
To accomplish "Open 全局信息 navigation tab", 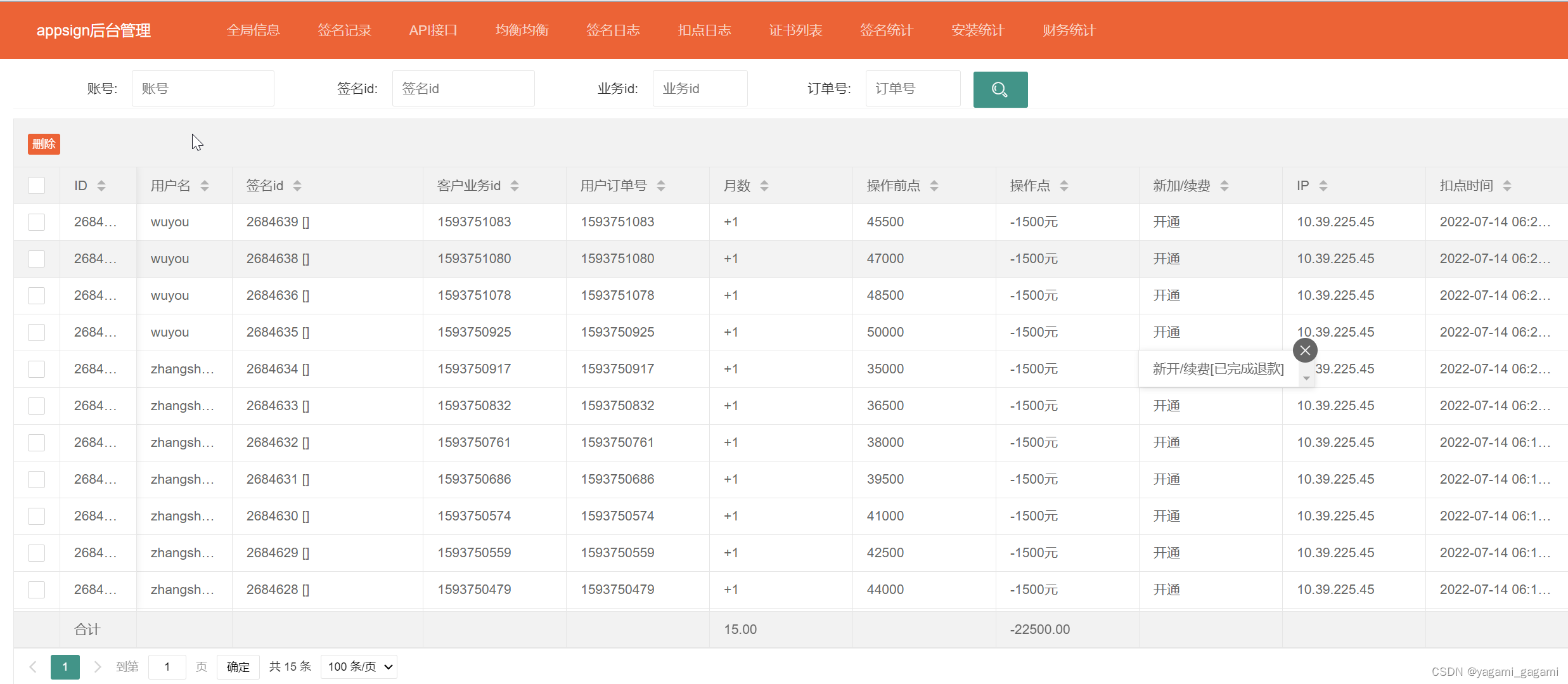I will pyautogui.click(x=254, y=30).
